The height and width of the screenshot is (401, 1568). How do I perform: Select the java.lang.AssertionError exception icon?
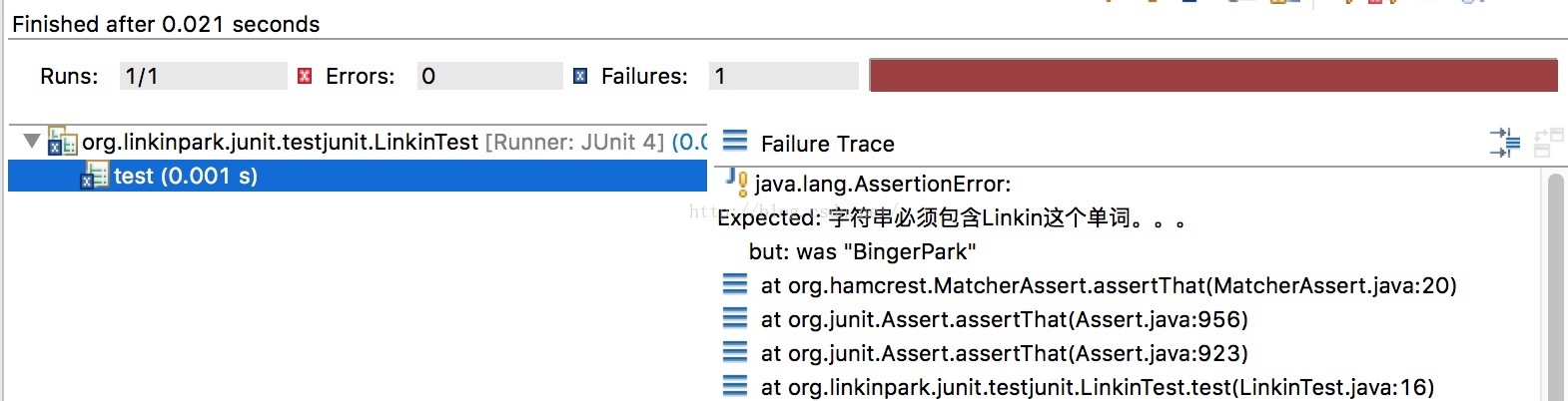pyautogui.click(x=737, y=182)
